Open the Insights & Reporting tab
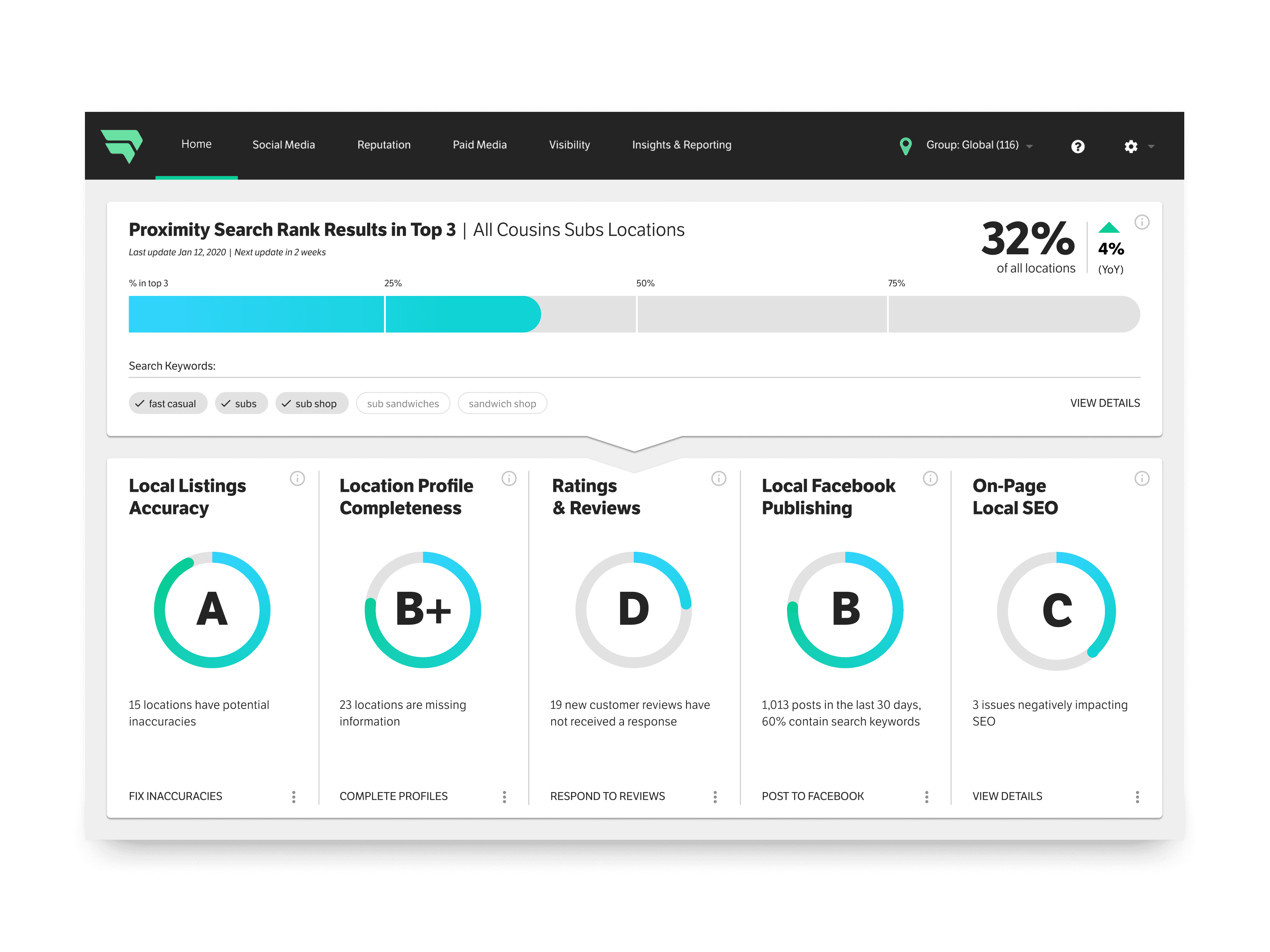This screenshot has width=1270, height=952. coord(681,145)
